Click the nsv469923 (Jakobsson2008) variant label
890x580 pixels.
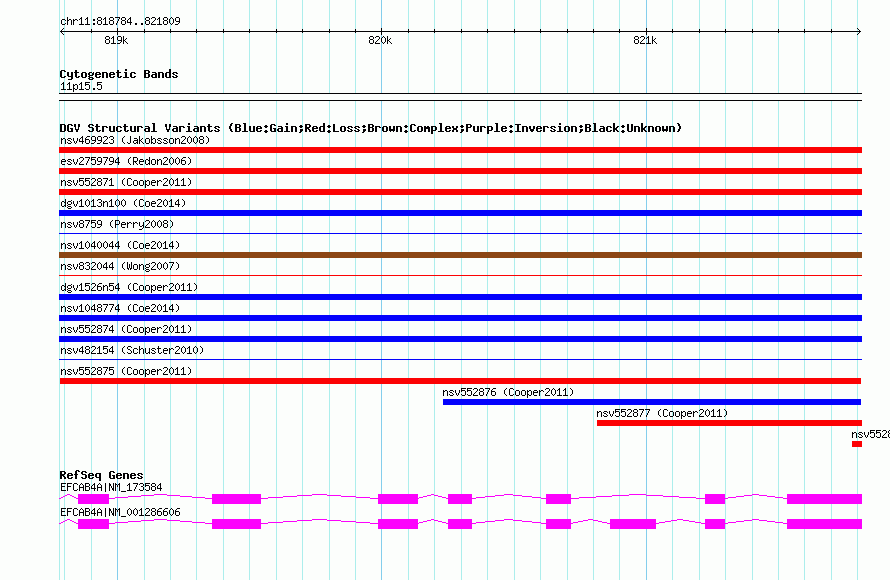[x=135, y=140]
